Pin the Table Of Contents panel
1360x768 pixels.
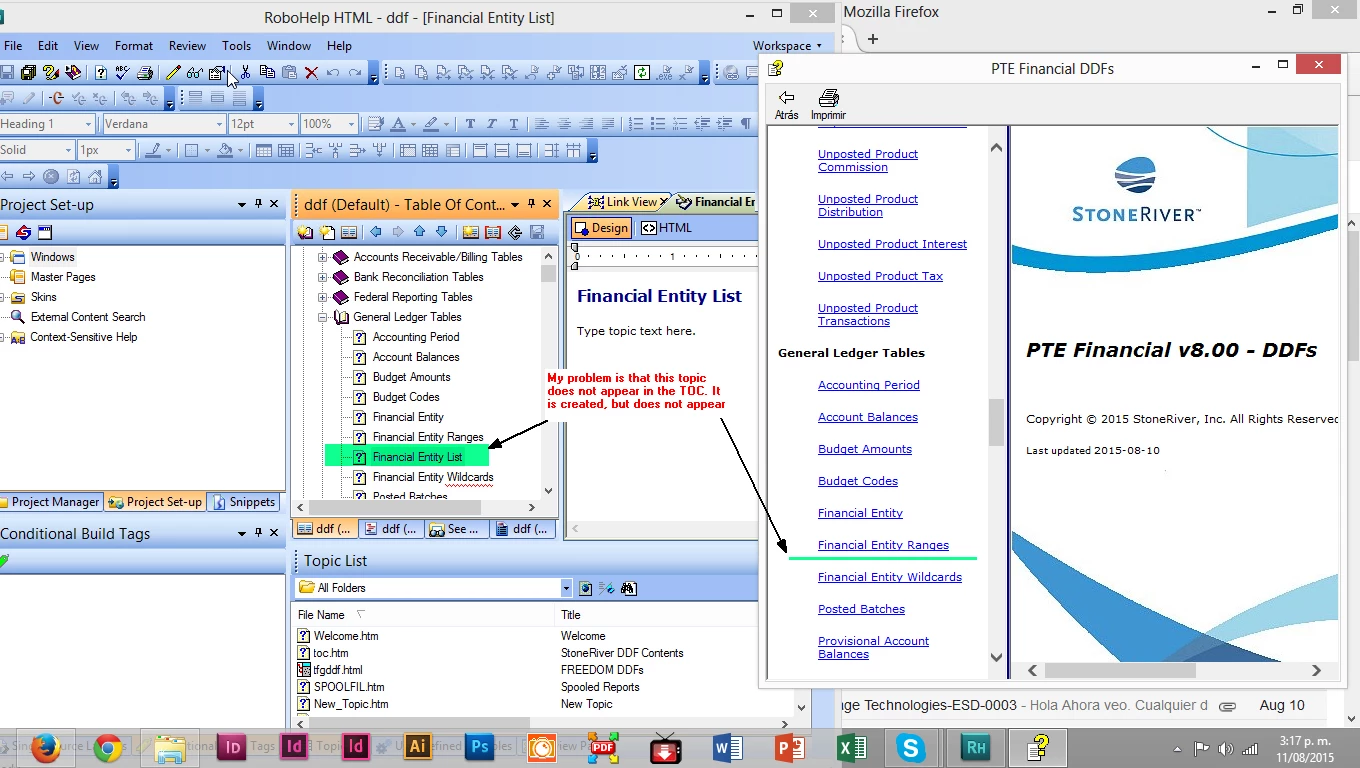click(x=531, y=204)
